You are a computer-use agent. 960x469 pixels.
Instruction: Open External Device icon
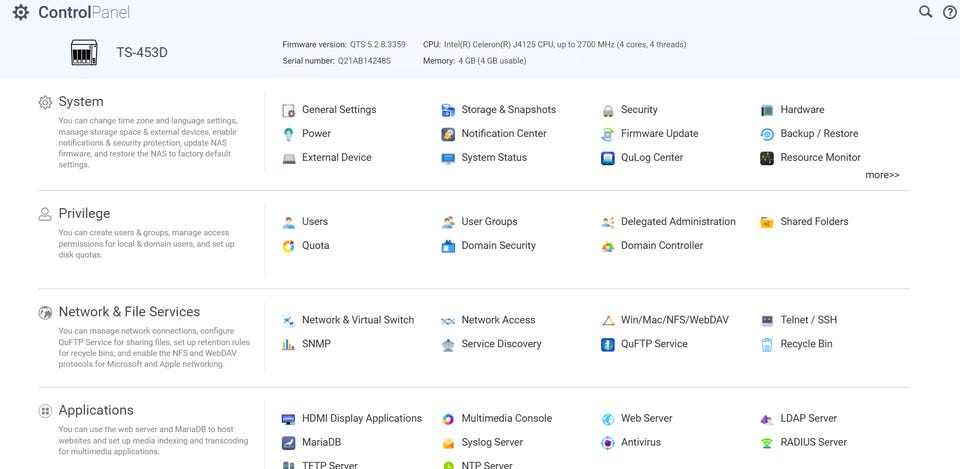[x=288, y=158]
